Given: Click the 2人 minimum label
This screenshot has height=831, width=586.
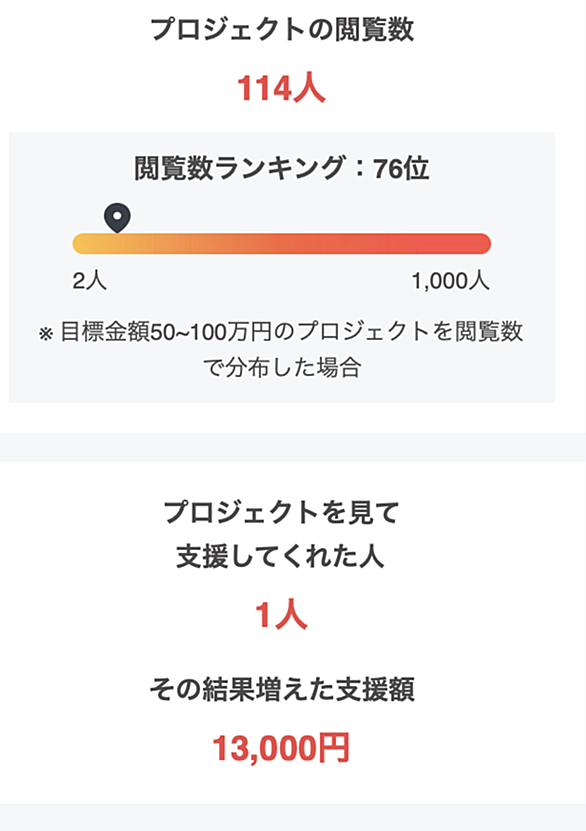Looking at the screenshot, I should (x=90, y=280).
